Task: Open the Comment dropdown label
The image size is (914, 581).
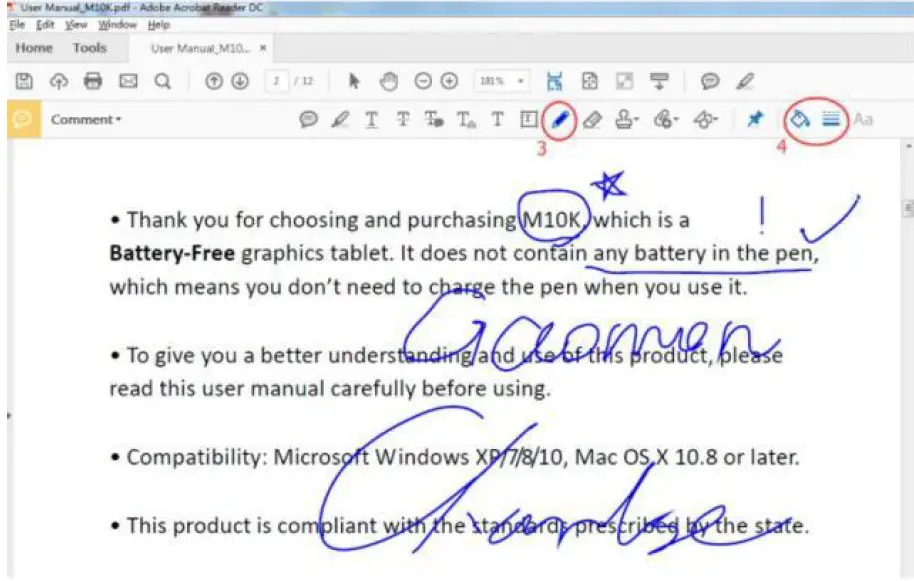Action: (86, 119)
